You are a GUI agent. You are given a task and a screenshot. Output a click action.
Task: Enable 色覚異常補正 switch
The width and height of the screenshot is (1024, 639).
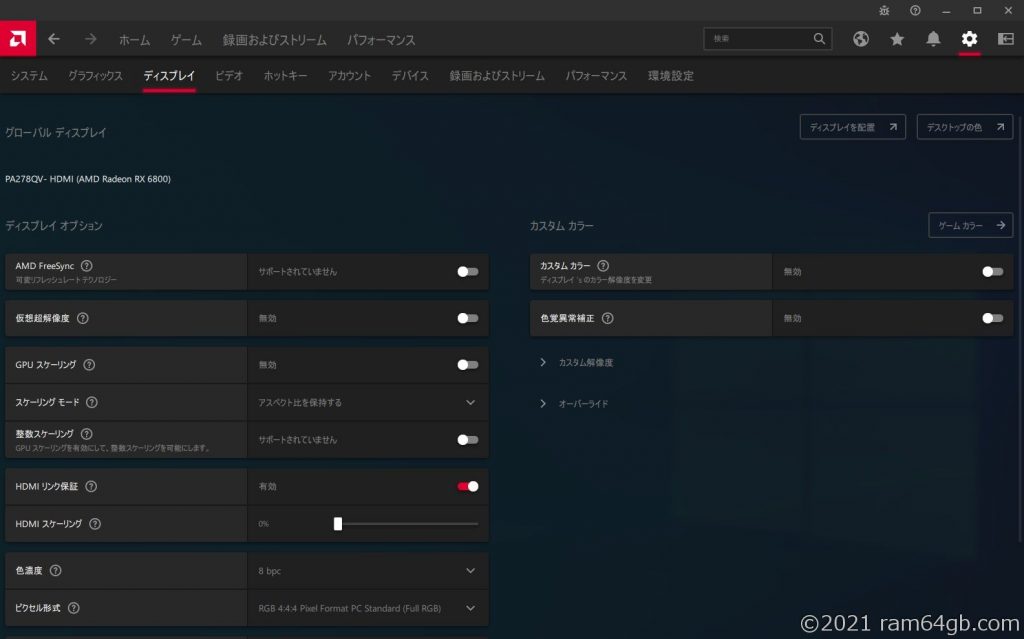point(993,318)
